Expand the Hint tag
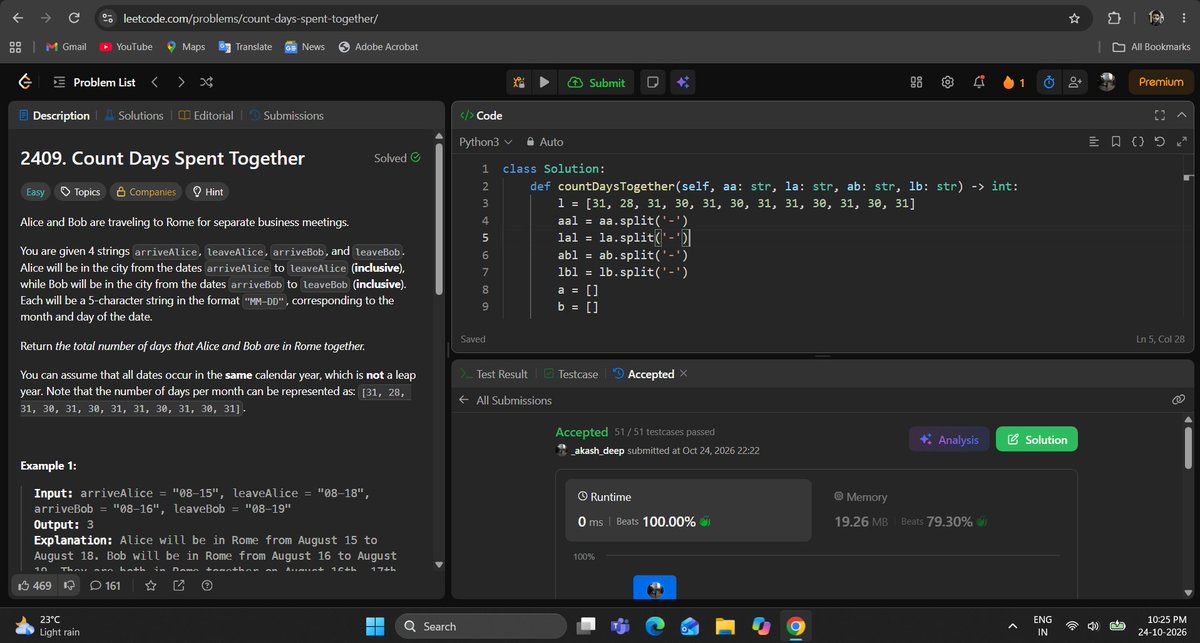Screen dimensions: 1200x643 208,191
